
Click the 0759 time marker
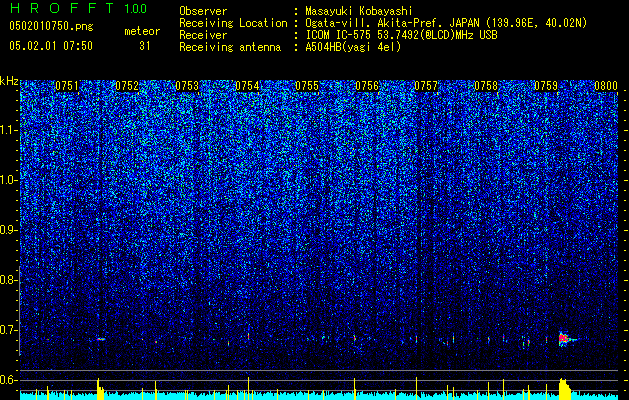click(546, 86)
